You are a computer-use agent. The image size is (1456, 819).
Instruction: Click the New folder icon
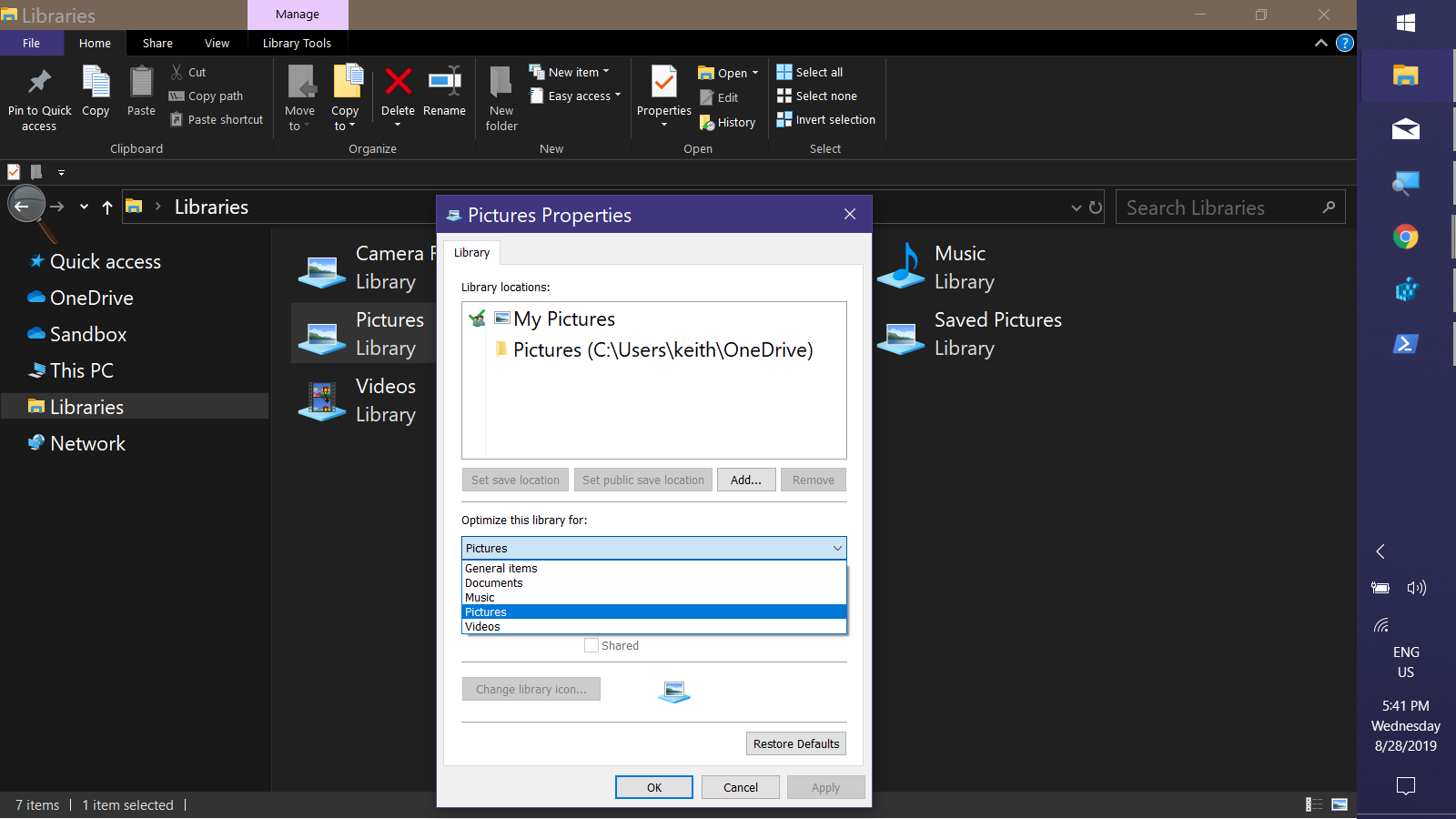(500, 82)
